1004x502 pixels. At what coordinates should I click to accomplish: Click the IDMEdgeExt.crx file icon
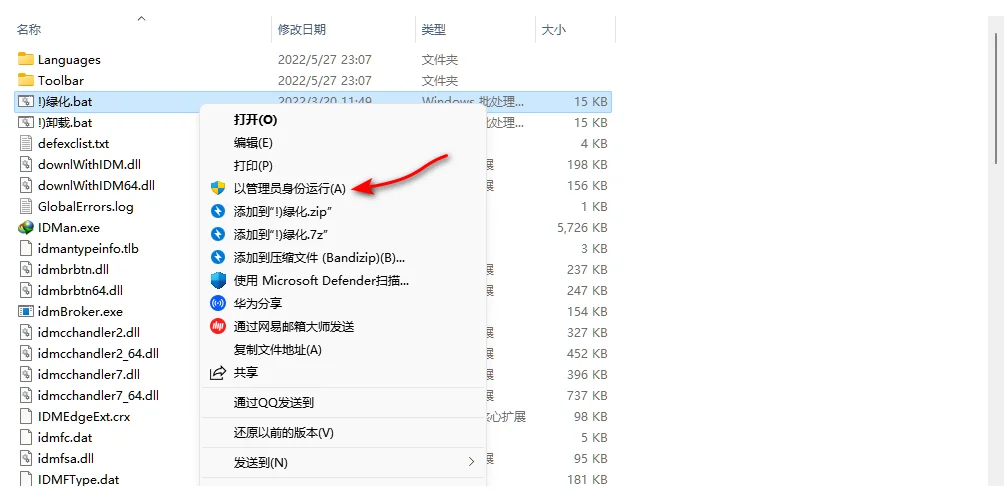(26, 417)
